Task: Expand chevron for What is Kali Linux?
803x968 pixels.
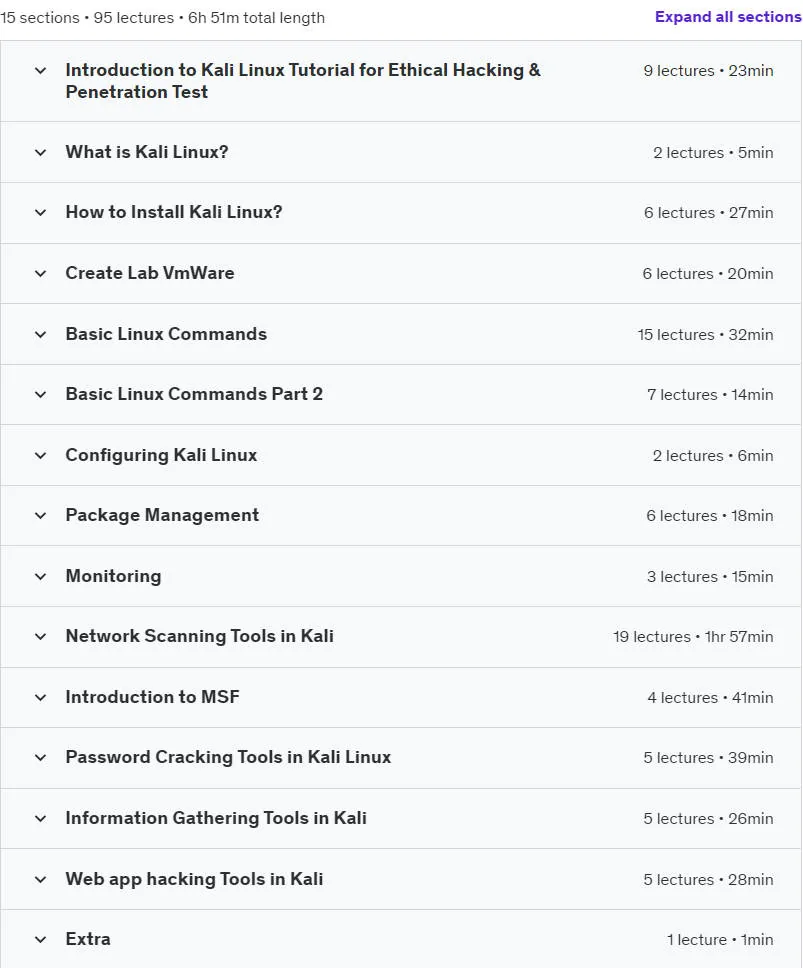Action: coord(40,152)
